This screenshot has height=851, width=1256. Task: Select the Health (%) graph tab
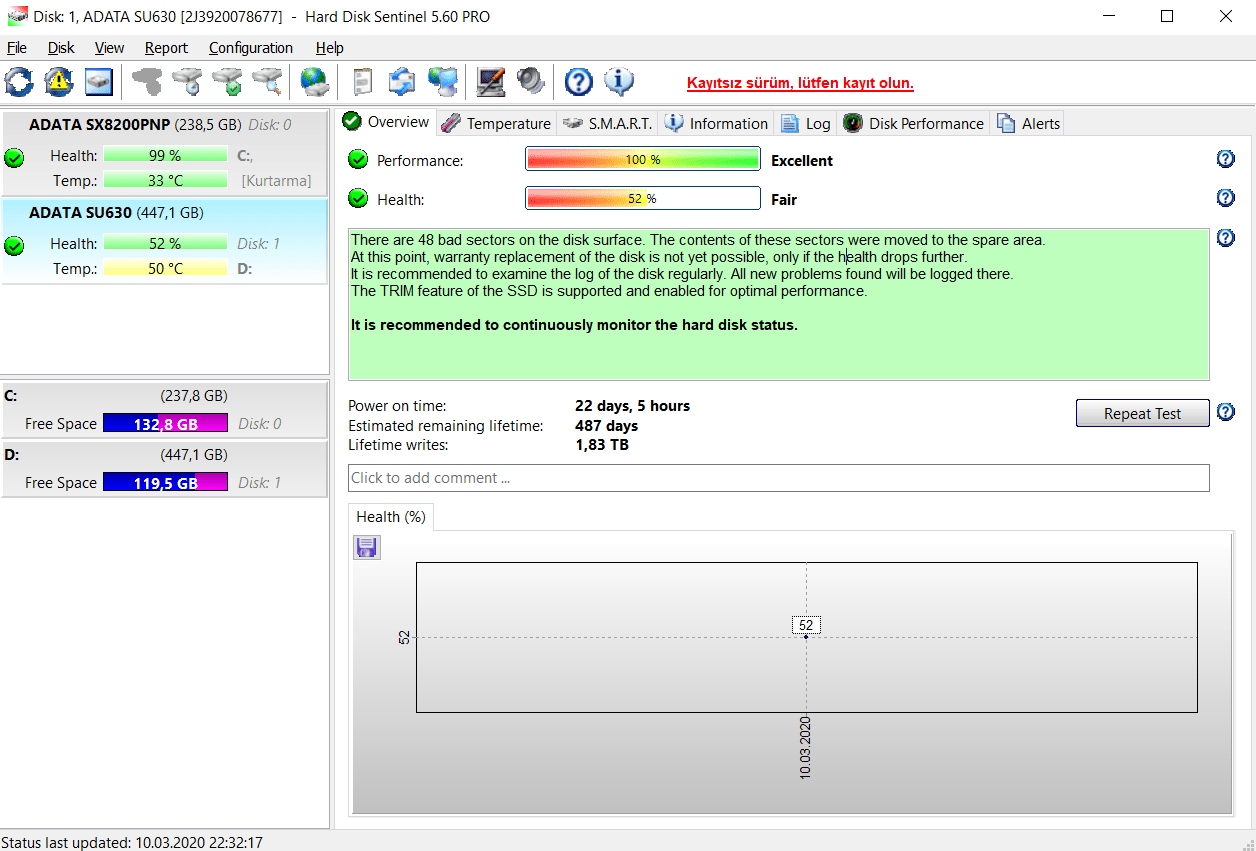point(391,517)
